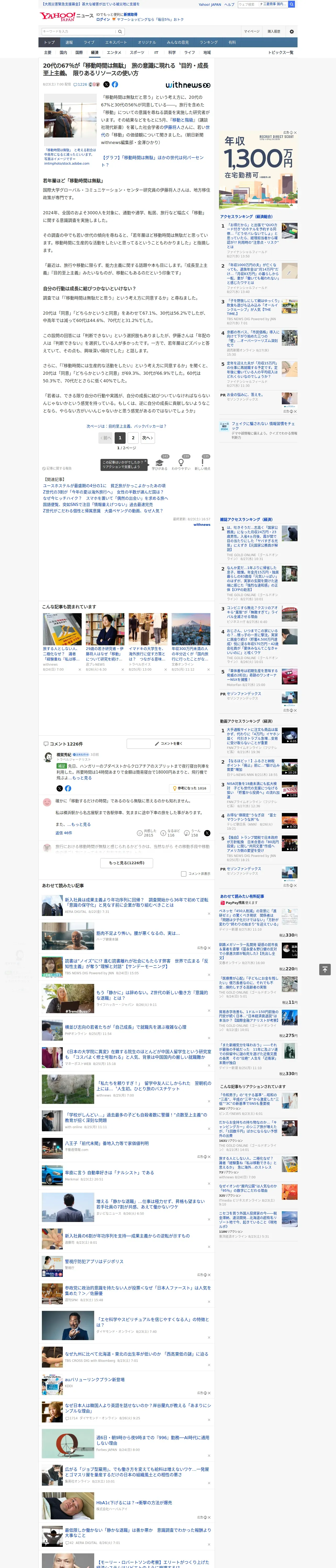
Task: Click the magnifier button beside the keyword field
Action: (x=120, y=32)
